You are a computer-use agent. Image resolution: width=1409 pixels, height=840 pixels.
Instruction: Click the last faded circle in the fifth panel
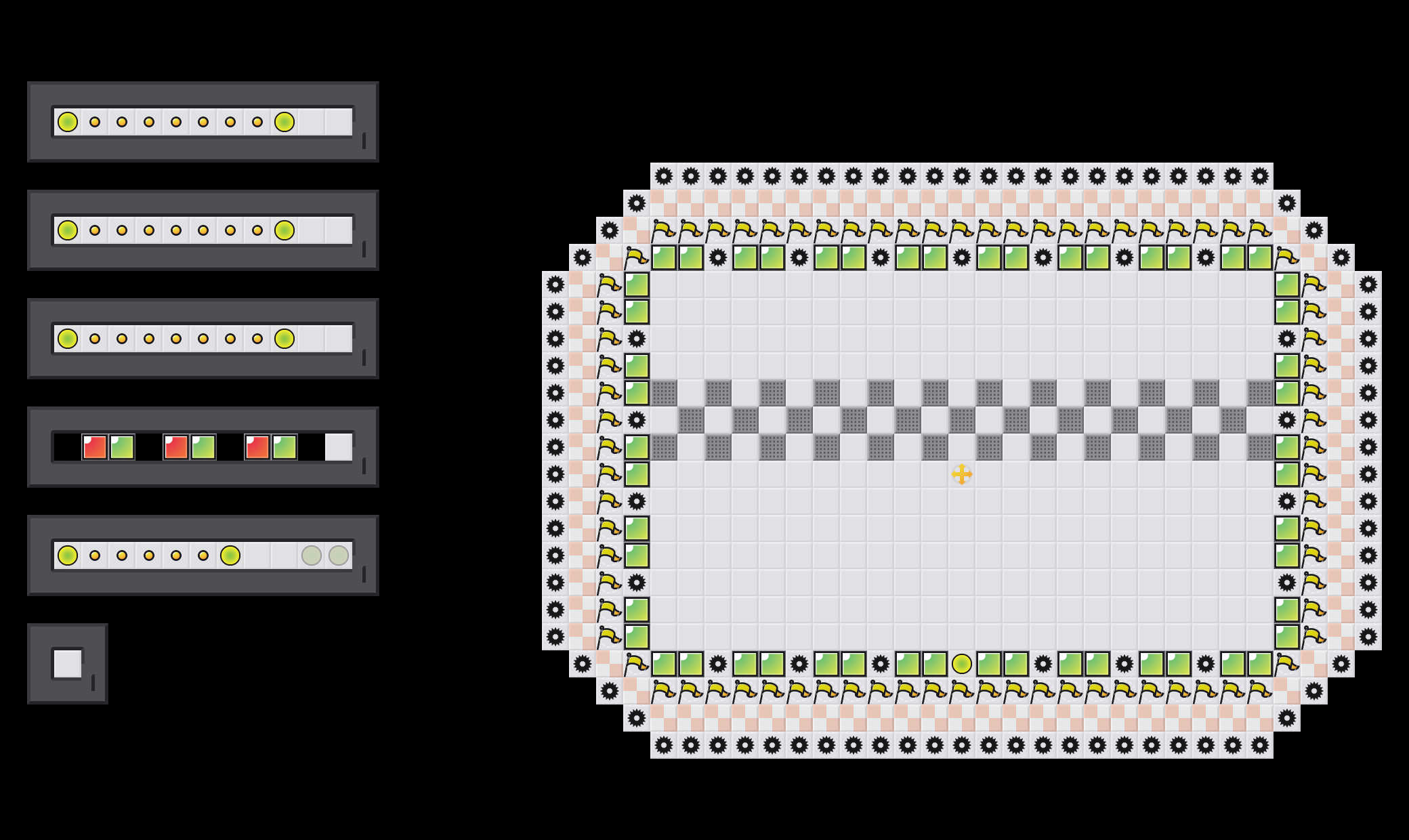pos(339,555)
